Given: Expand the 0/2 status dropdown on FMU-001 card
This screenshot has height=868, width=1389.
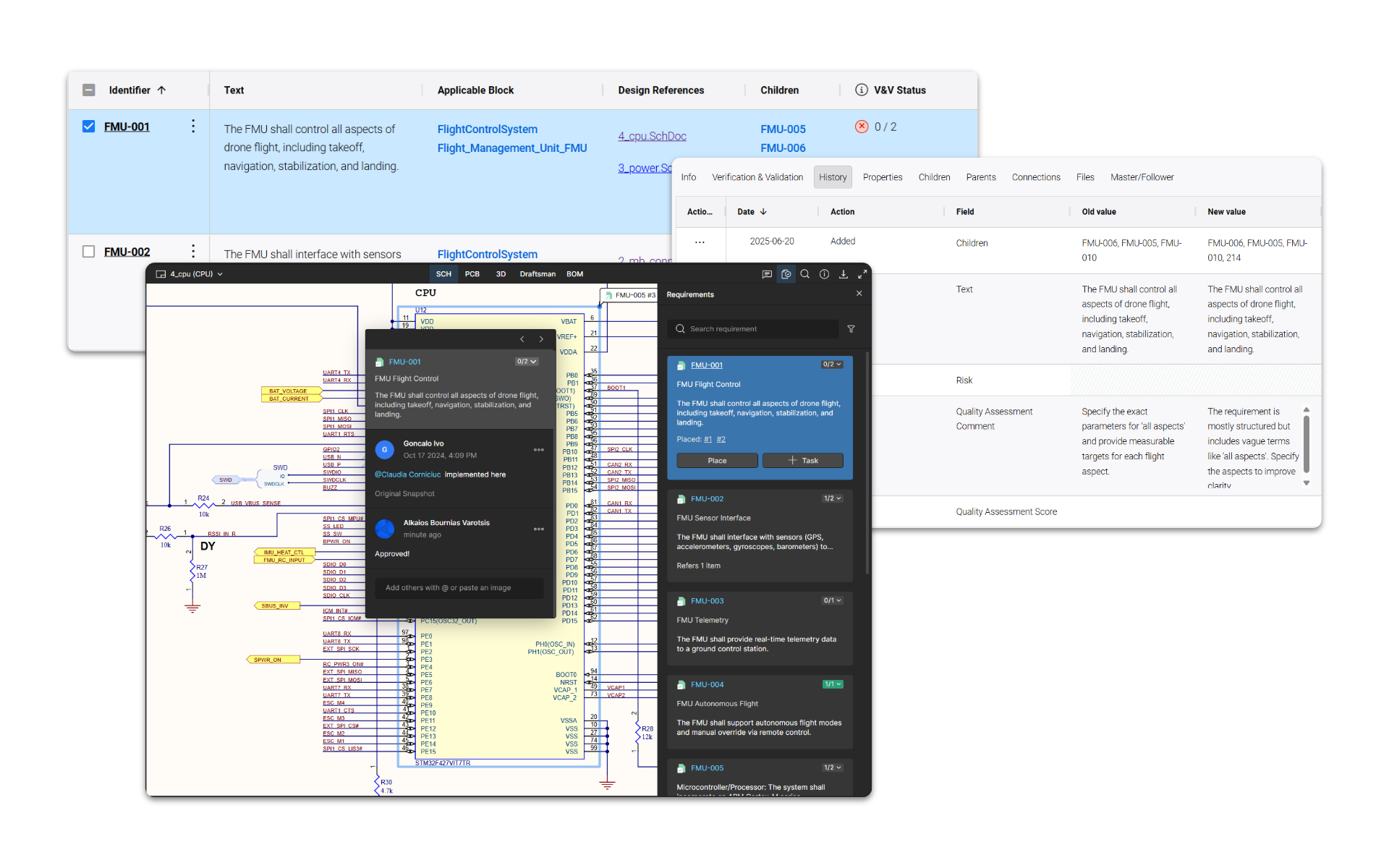Looking at the screenshot, I should (831, 365).
